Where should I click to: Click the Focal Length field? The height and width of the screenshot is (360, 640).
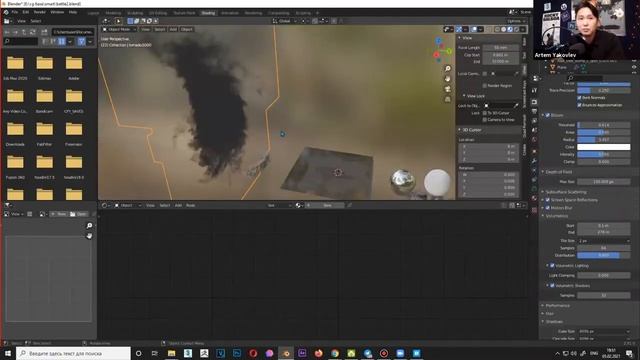[x=500, y=48]
